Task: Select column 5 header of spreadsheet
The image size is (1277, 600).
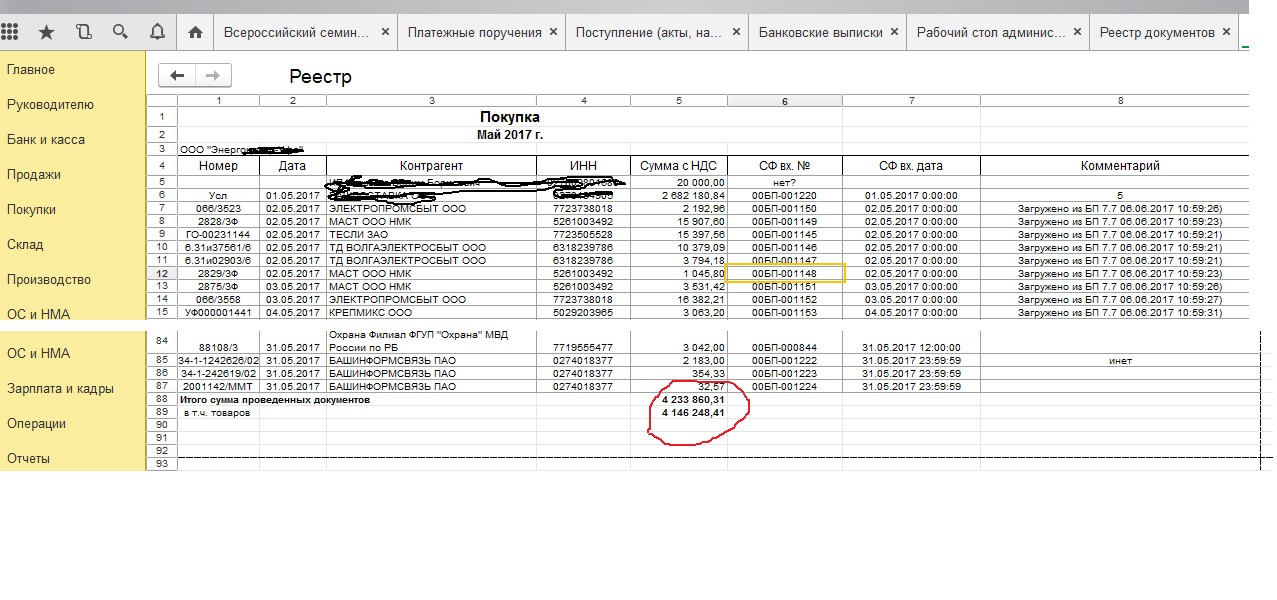Action: tap(678, 101)
